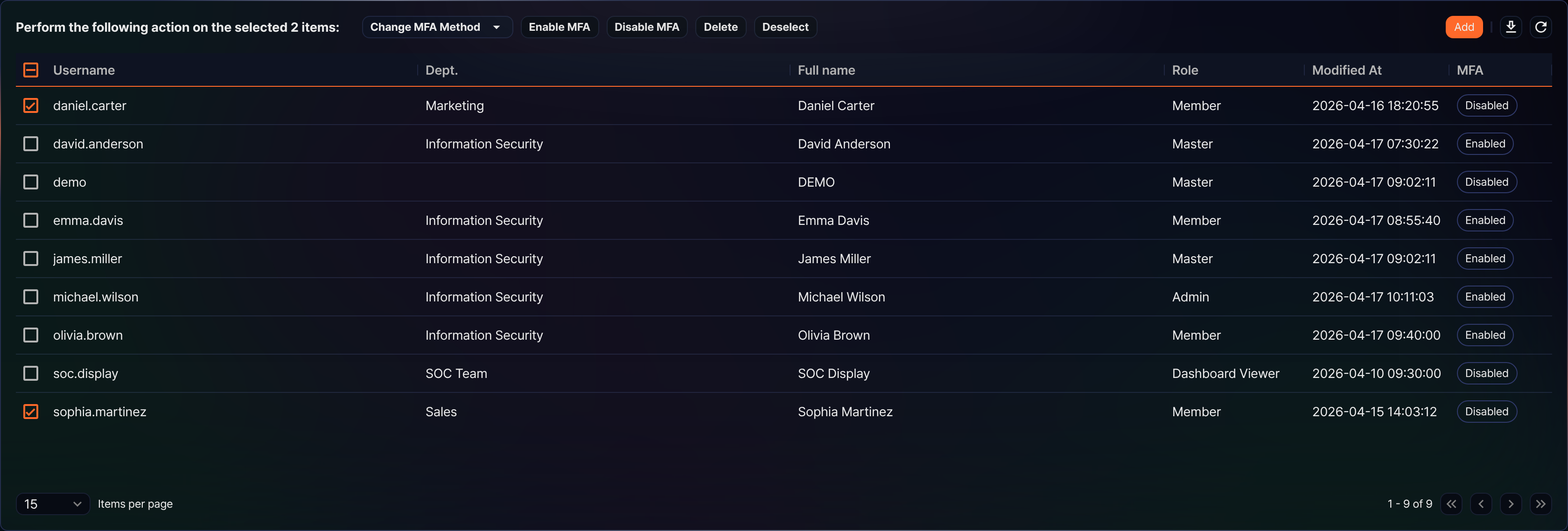Open the items per page dropdown
The image size is (1568, 531).
pos(53,503)
